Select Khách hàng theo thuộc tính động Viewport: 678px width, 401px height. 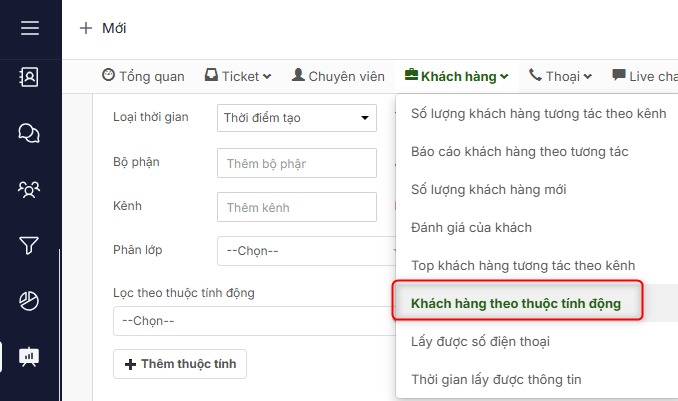tap(516, 303)
